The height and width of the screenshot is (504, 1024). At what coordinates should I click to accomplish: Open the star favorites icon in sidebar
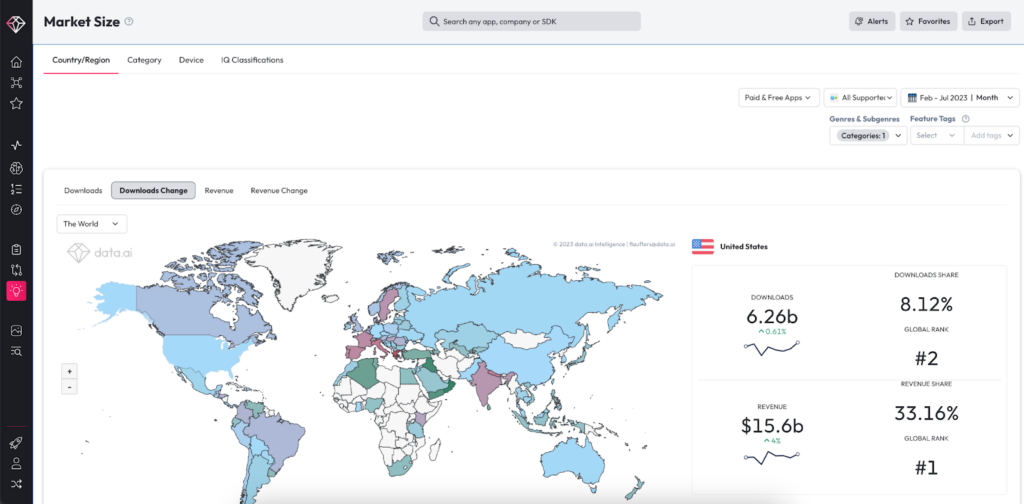pyautogui.click(x=16, y=103)
